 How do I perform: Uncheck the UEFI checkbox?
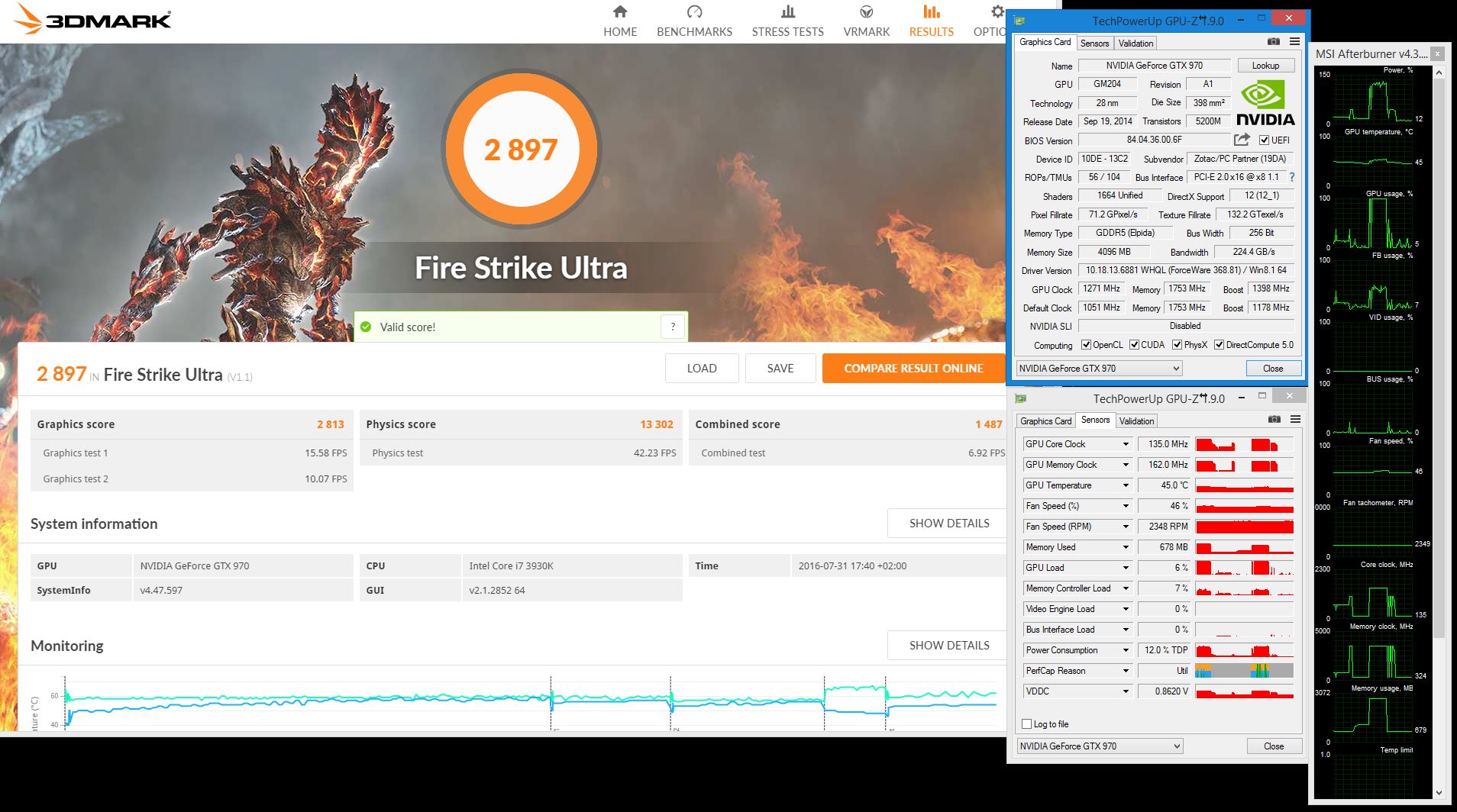click(1264, 140)
